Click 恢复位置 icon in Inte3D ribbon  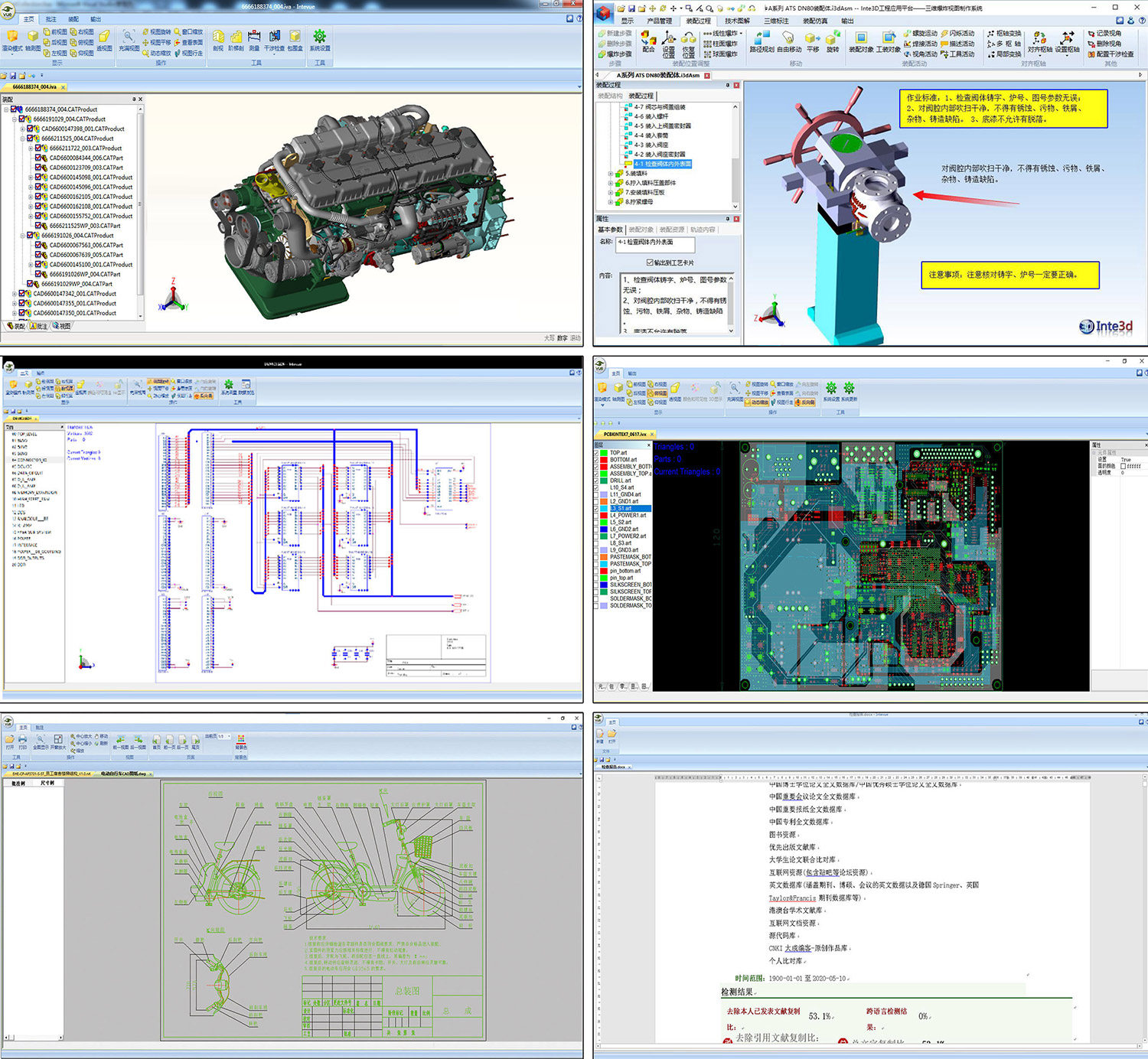(688, 39)
